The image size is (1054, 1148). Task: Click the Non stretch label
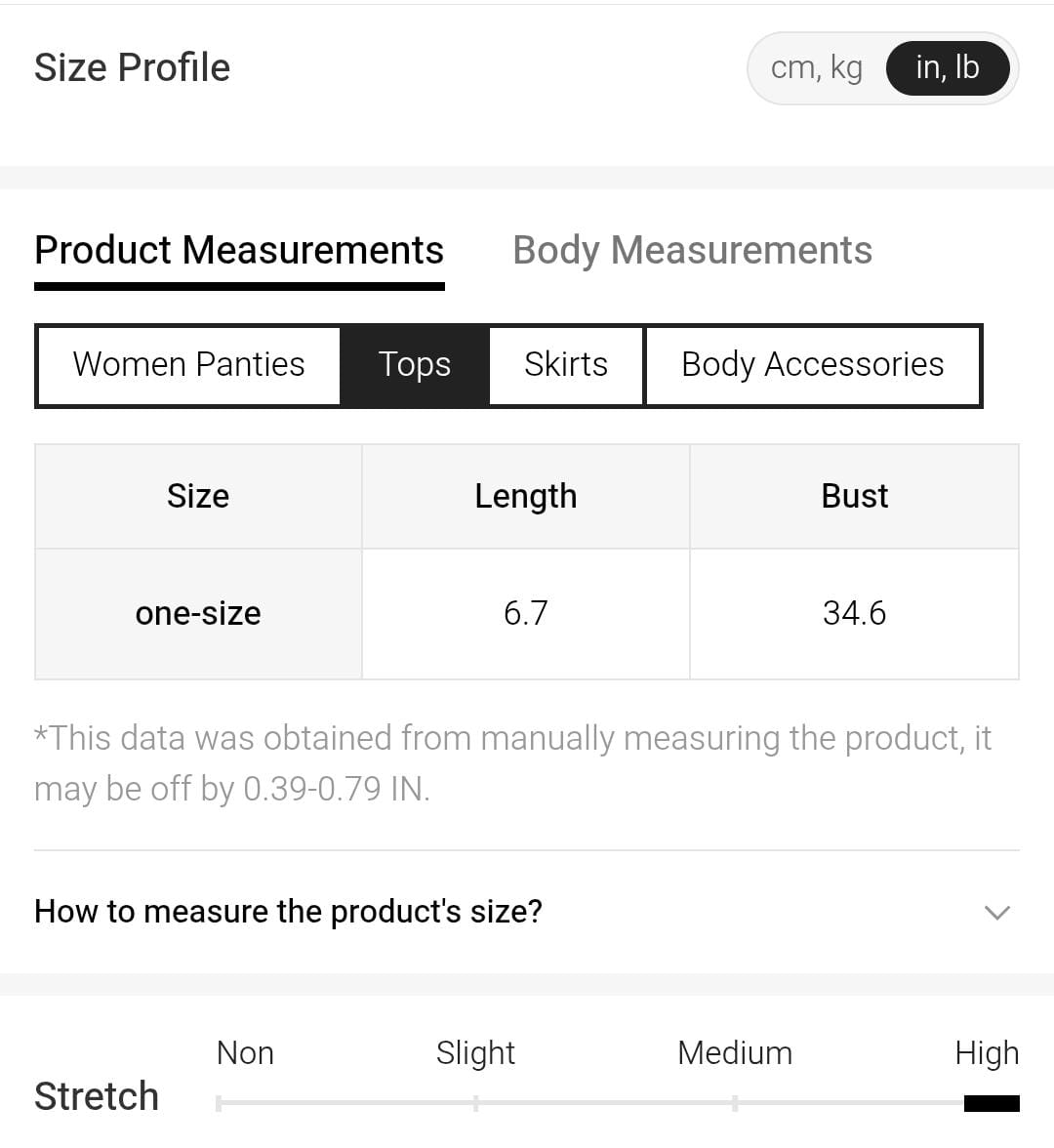coord(245,1053)
